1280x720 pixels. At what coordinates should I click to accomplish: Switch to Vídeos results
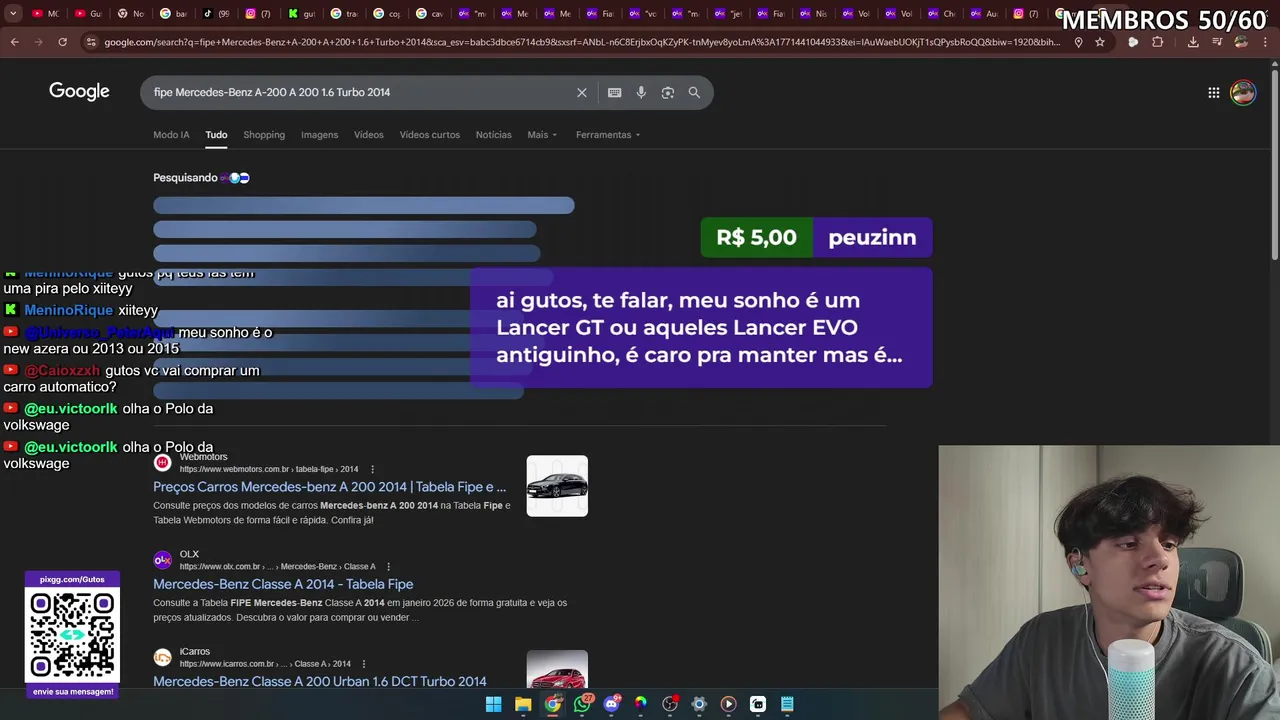[x=368, y=134]
